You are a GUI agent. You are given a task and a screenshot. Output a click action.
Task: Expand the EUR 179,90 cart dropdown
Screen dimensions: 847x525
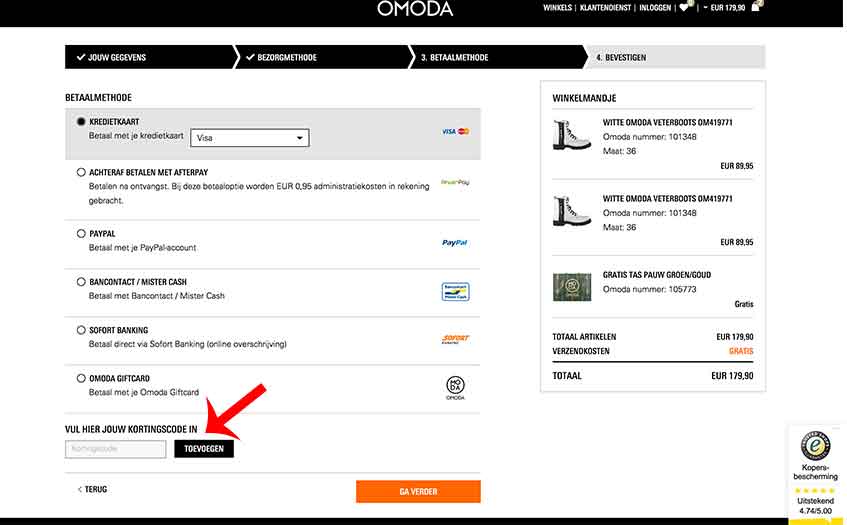click(725, 7)
